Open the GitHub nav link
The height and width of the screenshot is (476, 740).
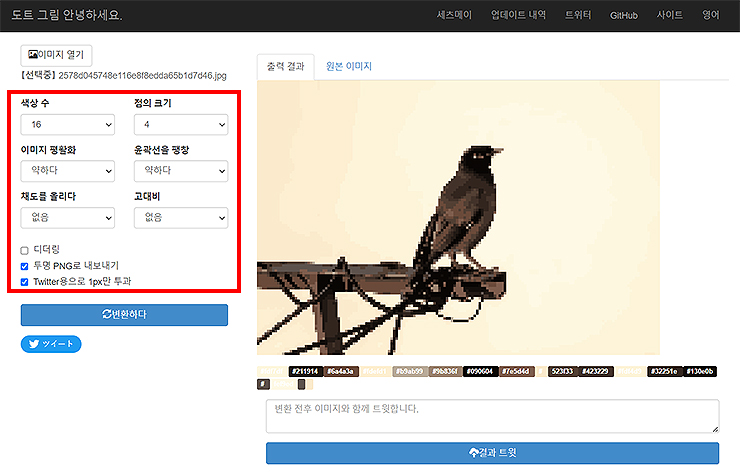point(623,16)
